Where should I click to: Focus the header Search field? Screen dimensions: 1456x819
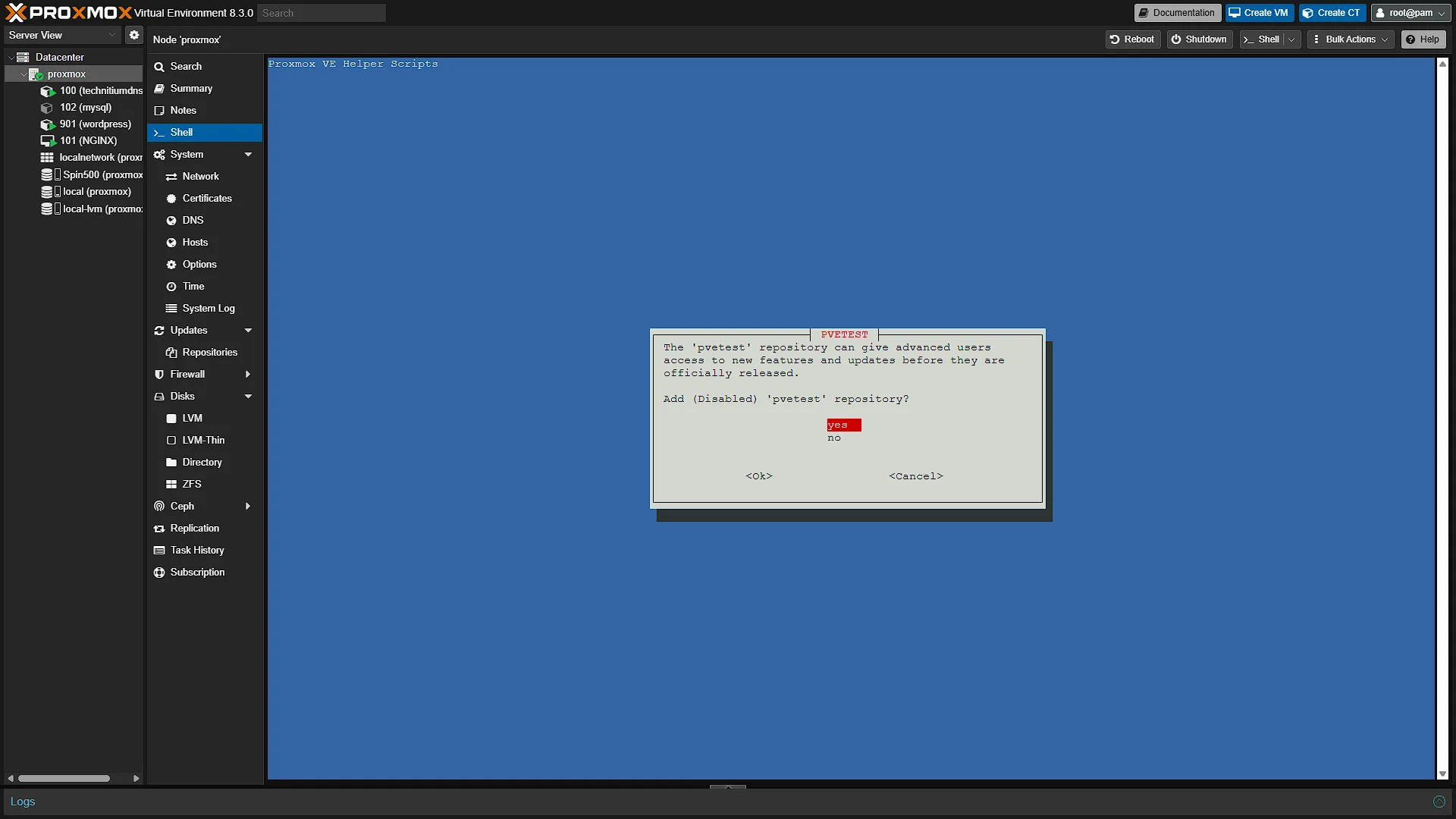tap(321, 13)
